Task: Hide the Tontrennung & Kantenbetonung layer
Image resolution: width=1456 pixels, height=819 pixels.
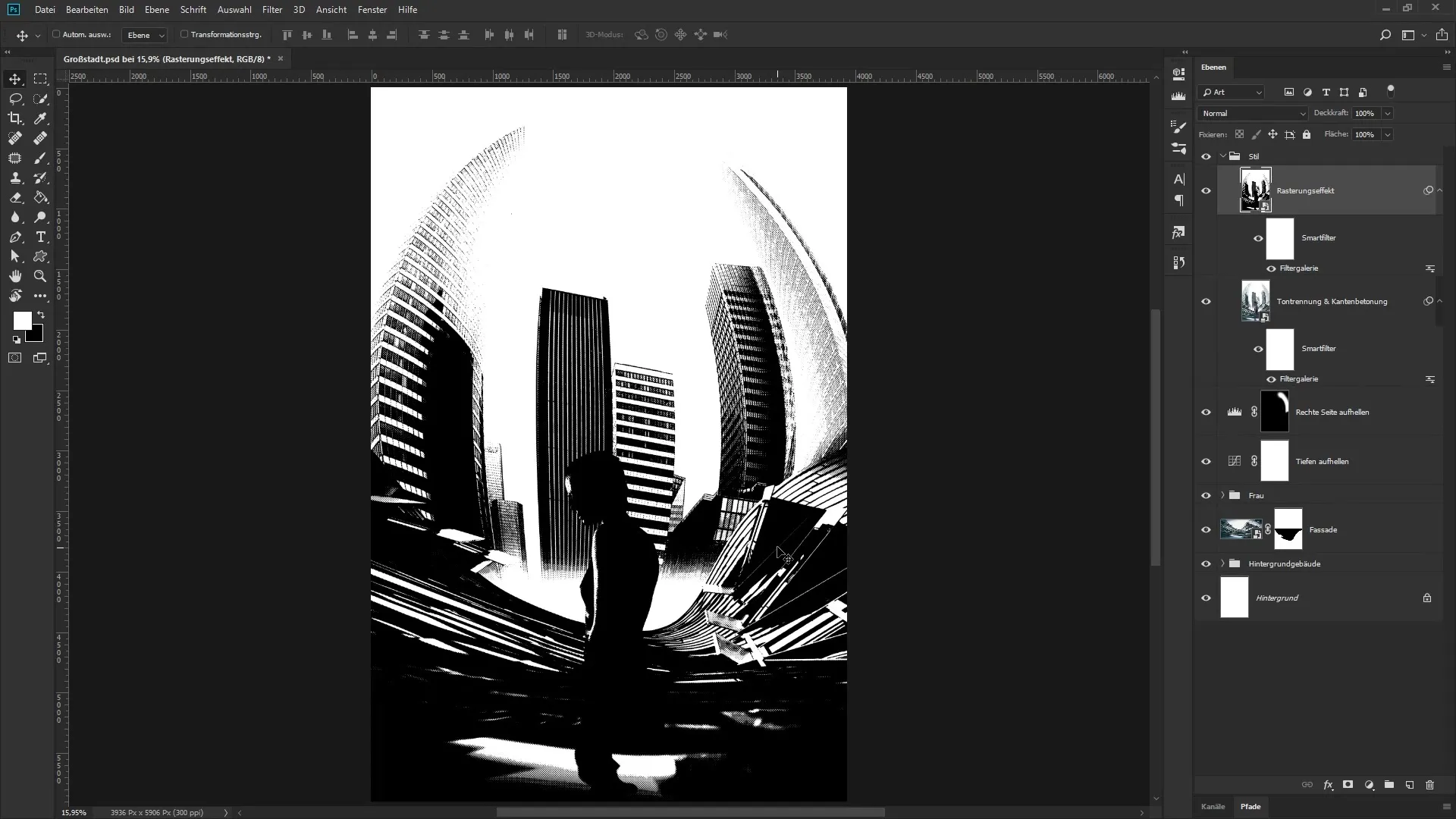Action: tap(1206, 301)
